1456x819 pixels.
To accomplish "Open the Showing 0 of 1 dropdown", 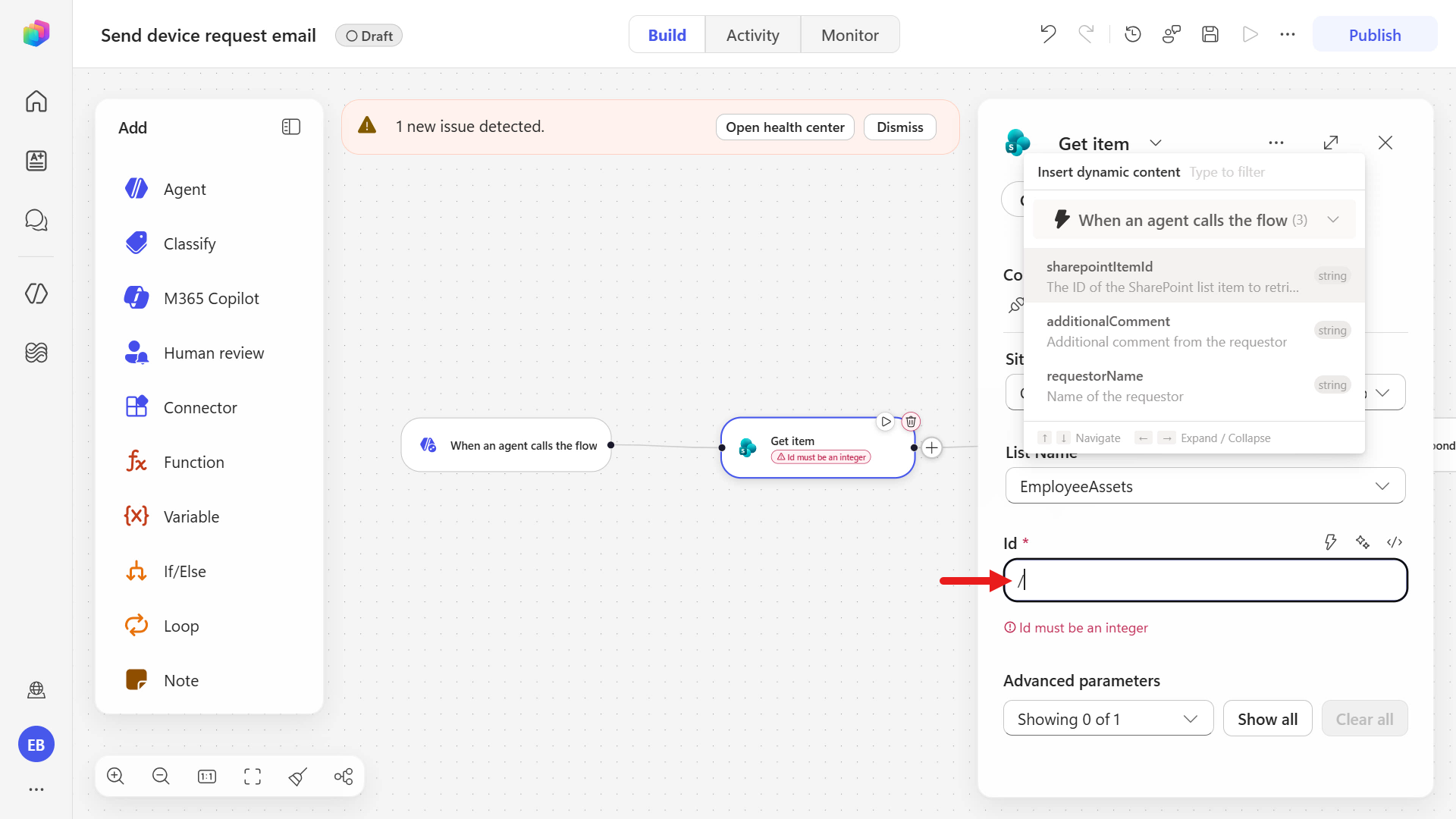I will [x=1108, y=718].
